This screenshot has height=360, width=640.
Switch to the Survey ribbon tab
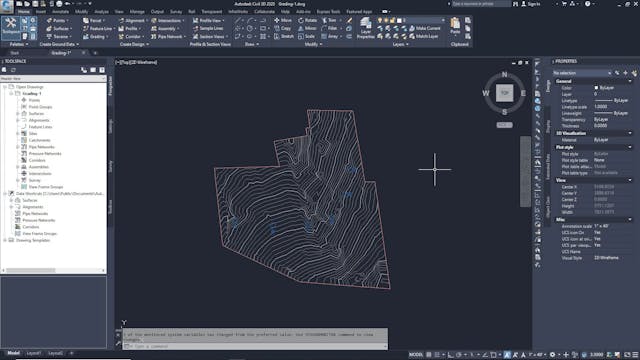[x=176, y=12]
